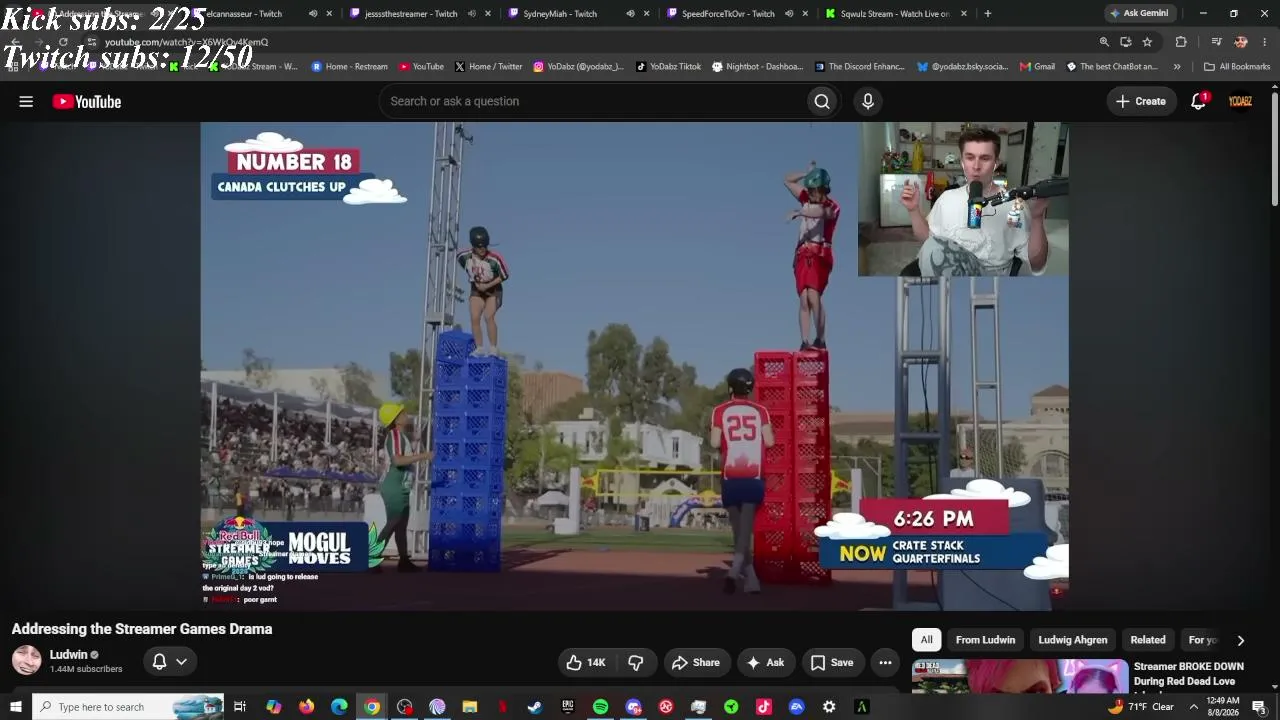Open Spotify from the taskbar
This screenshot has height=720, width=1280.
[600, 707]
